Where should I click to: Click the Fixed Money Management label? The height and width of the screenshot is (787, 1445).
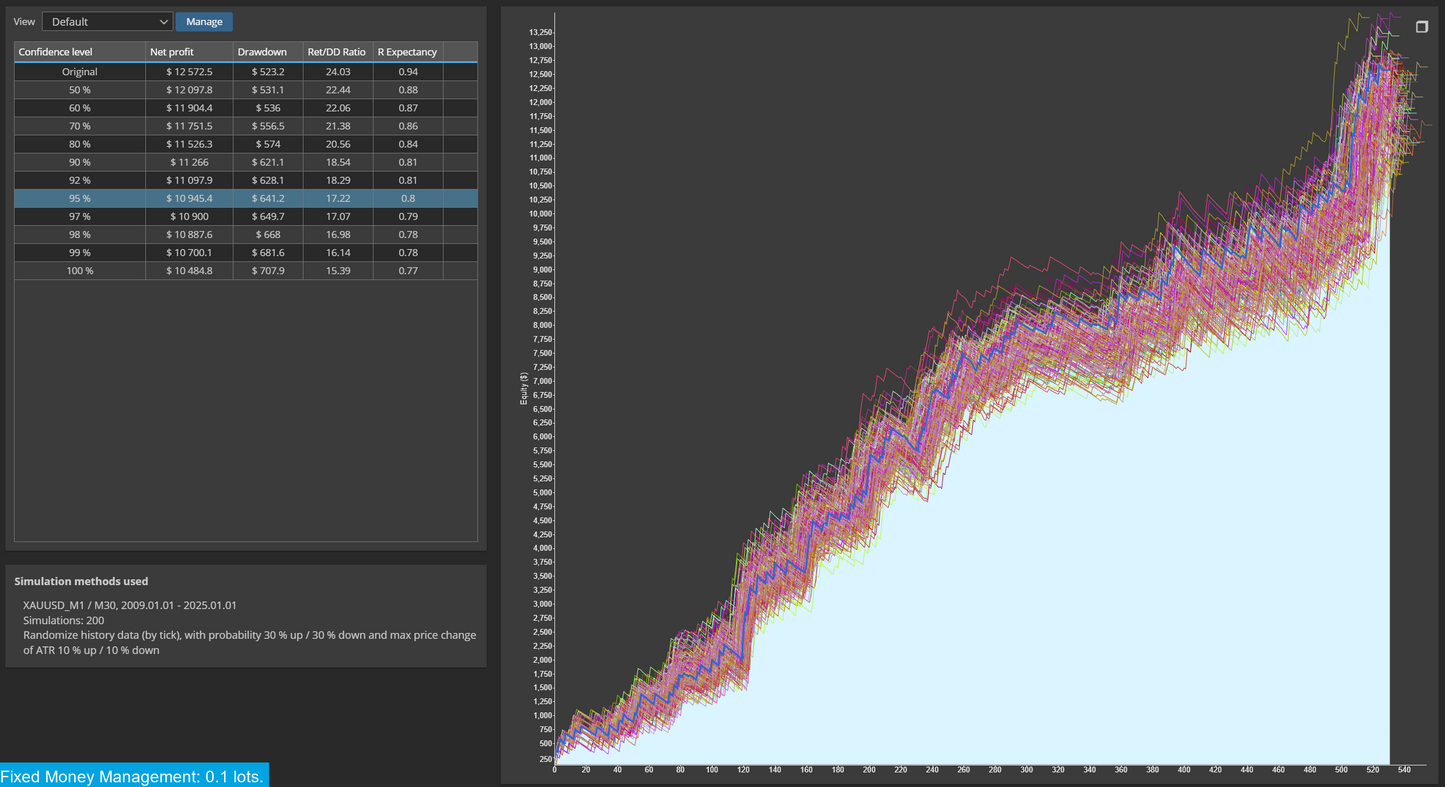pos(132,776)
